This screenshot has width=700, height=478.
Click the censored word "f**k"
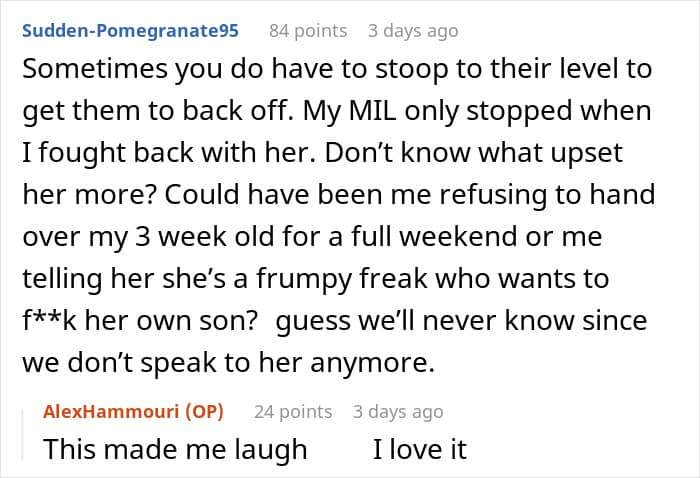tap(50, 320)
